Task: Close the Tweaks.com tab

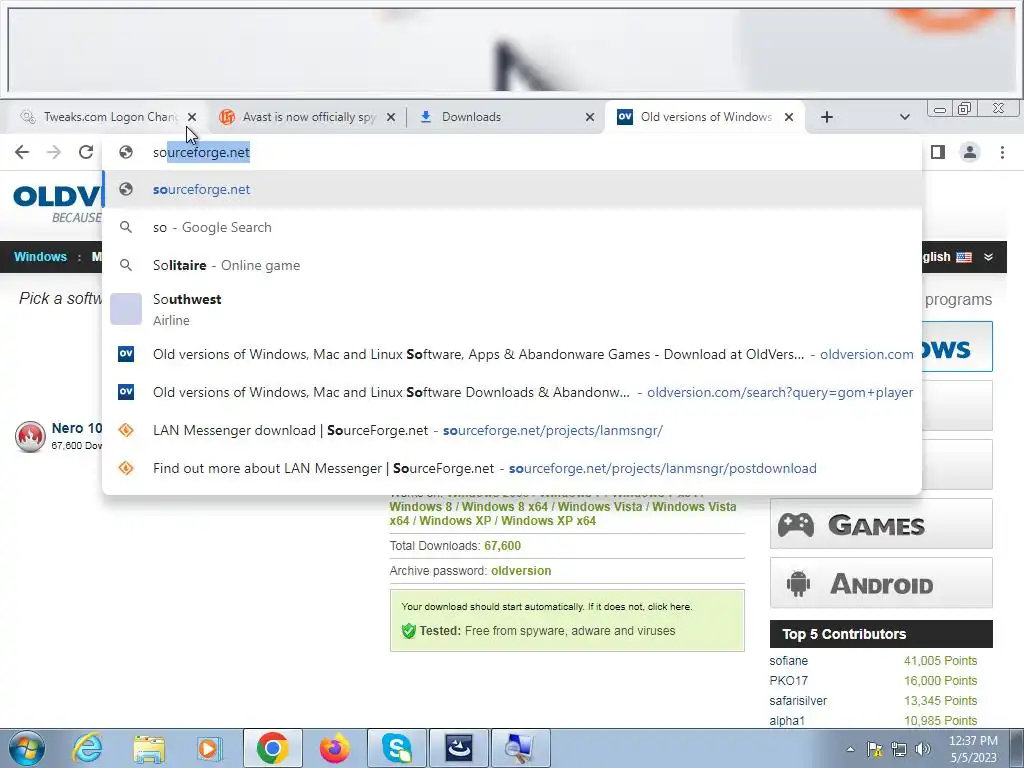Action: 191,117
